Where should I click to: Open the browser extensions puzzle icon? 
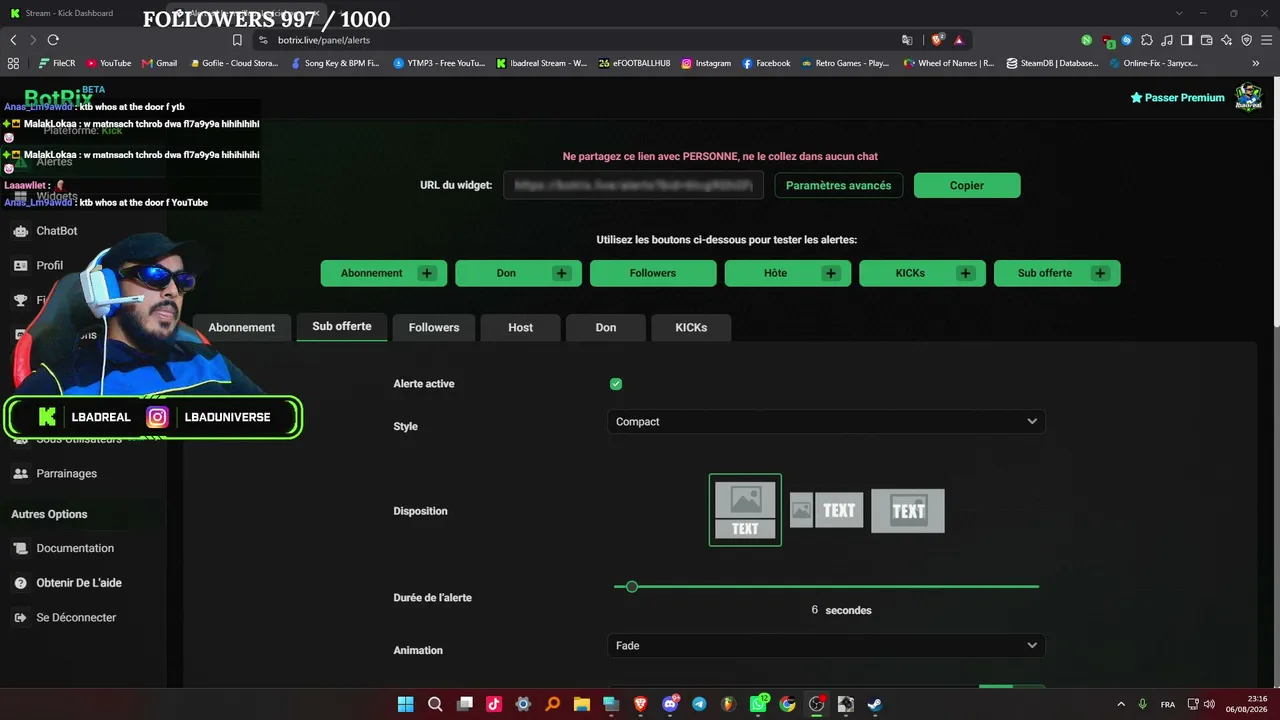(x=1146, y=40)
